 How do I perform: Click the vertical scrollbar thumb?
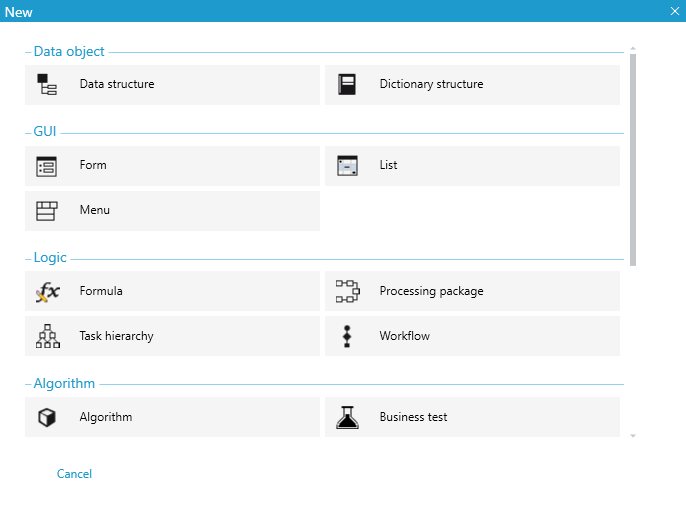pos(633,160)
